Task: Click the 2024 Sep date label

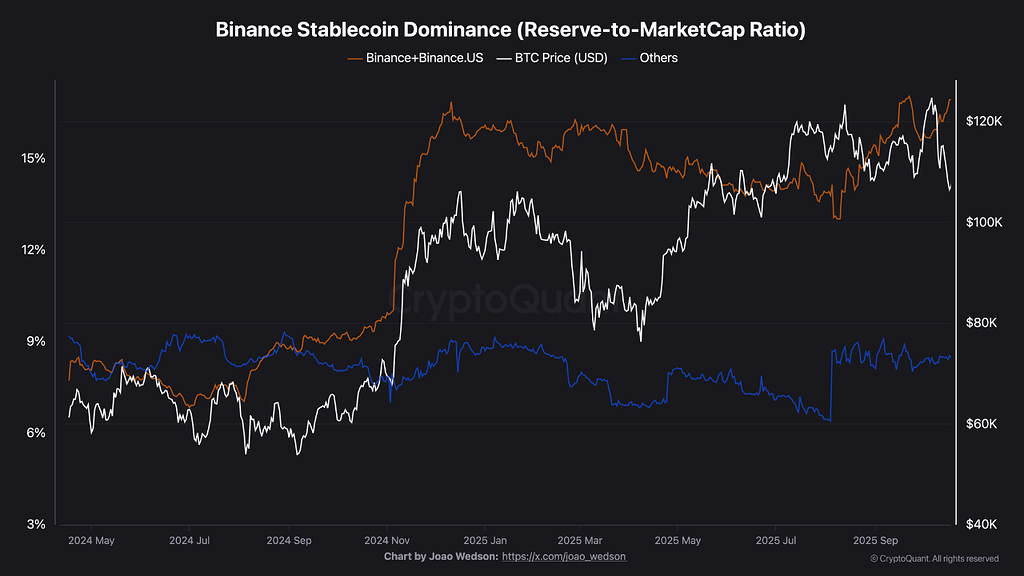Action: click(289, 541)
